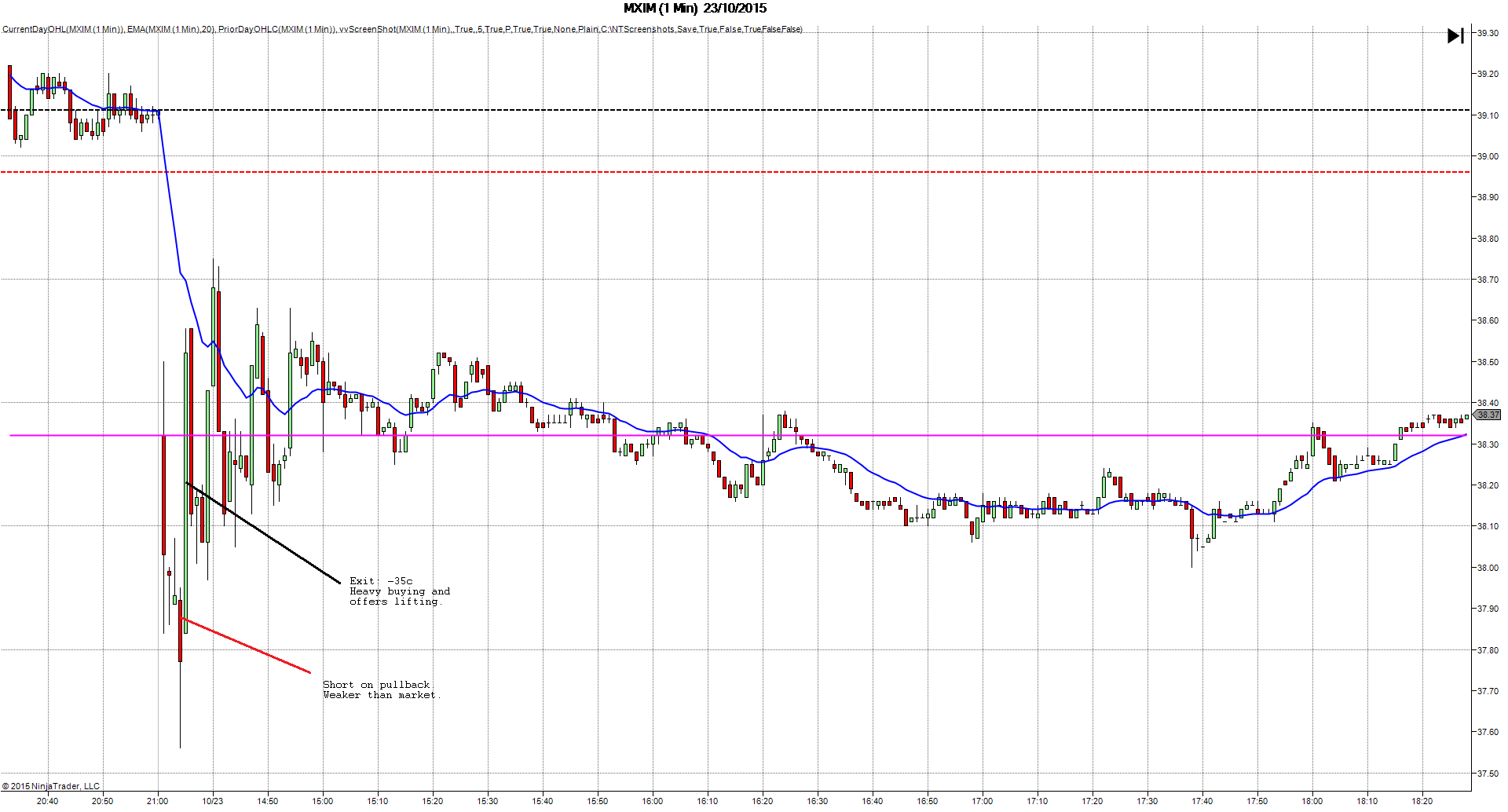Click the 17:40 time axis label
The width and height of the screenshot is (1508, 812).
(1202, 801)
